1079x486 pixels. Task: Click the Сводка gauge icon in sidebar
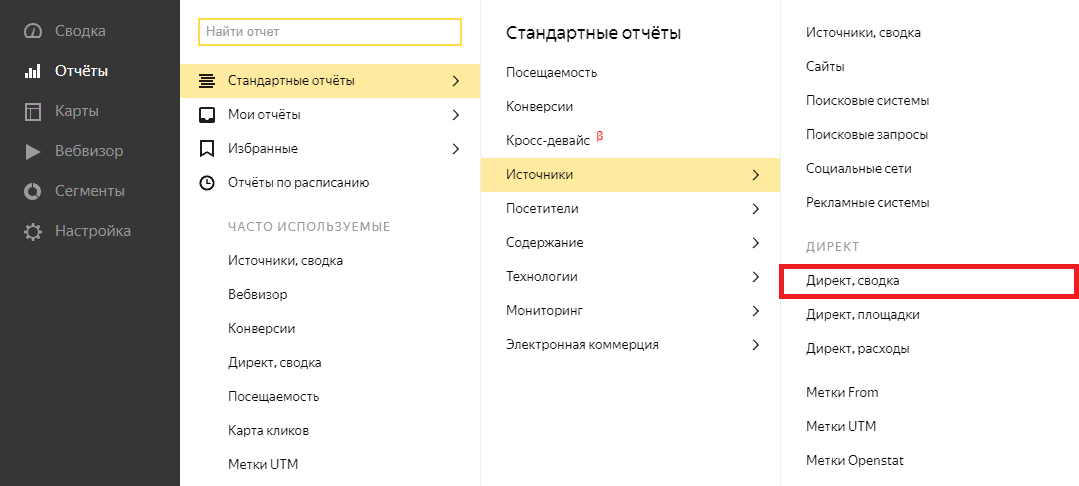point(32,32)
